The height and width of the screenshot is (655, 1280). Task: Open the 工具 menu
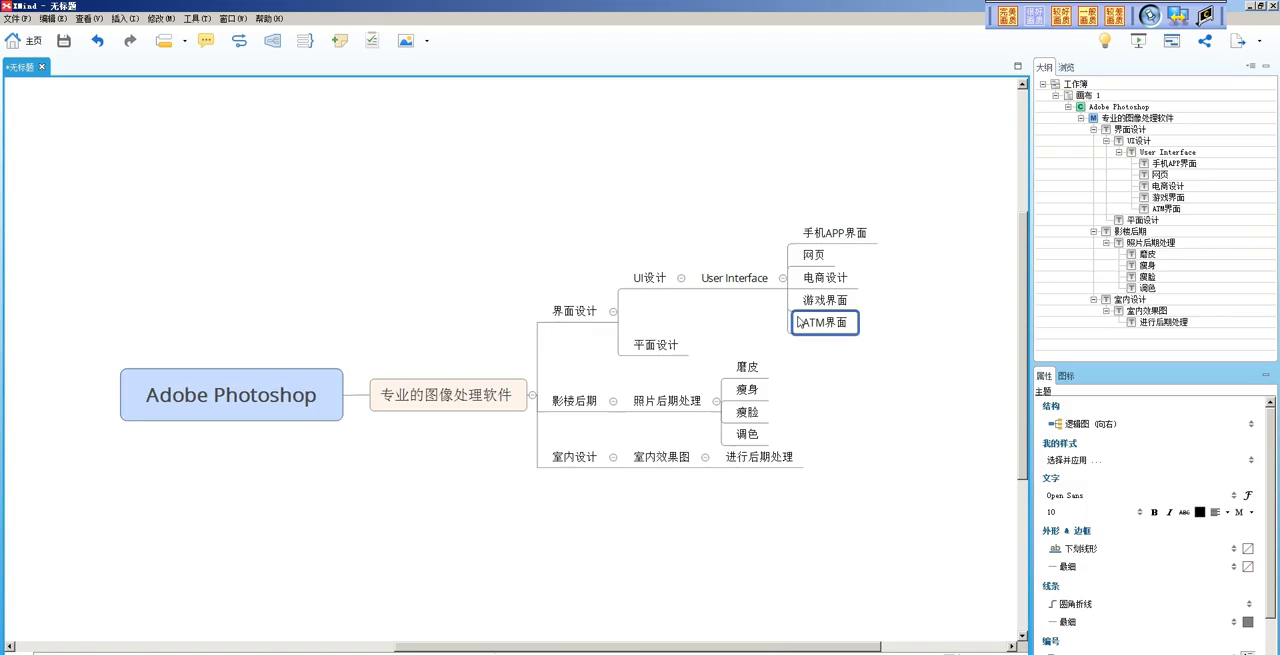197,19
